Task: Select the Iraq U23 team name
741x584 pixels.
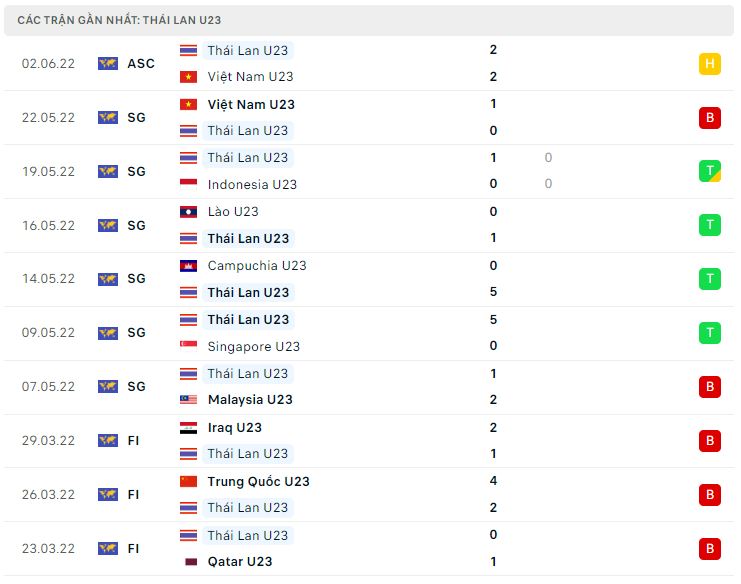Action: click(234, 428)
